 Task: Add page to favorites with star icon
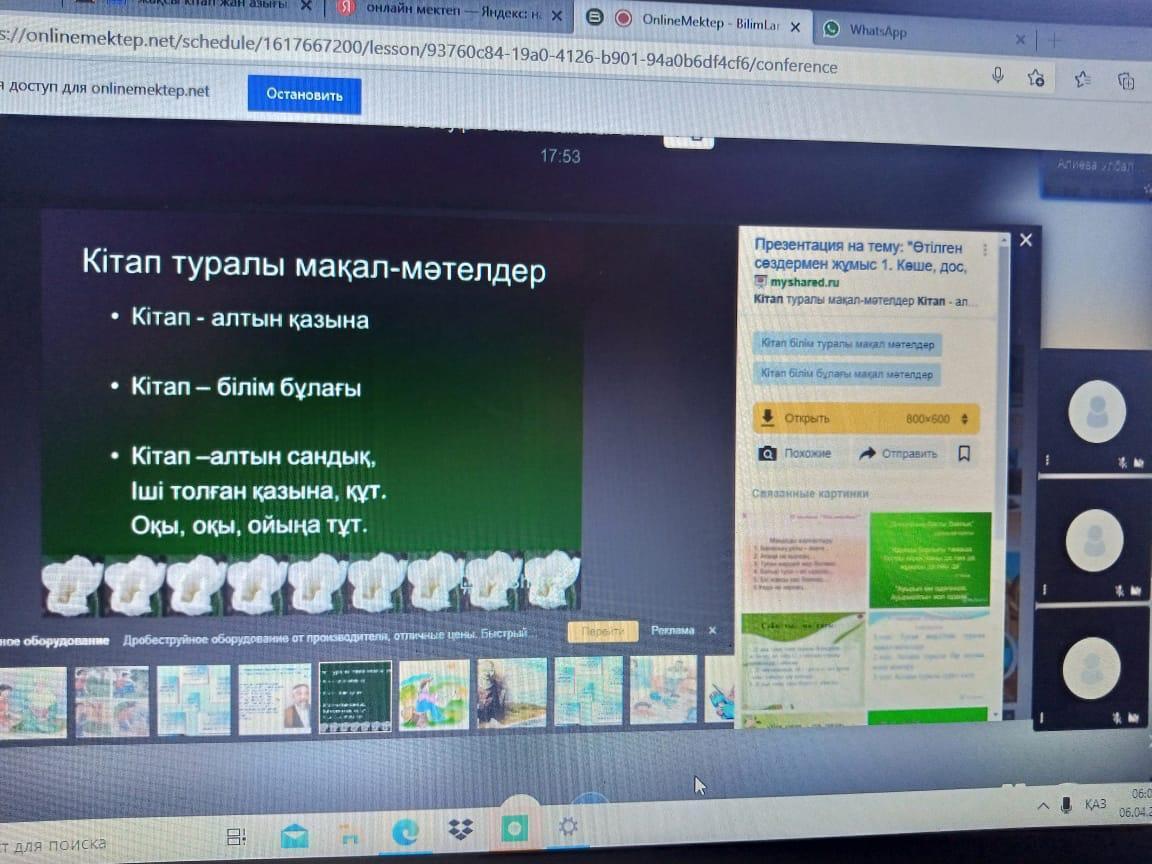click(x=1036, y=78)
